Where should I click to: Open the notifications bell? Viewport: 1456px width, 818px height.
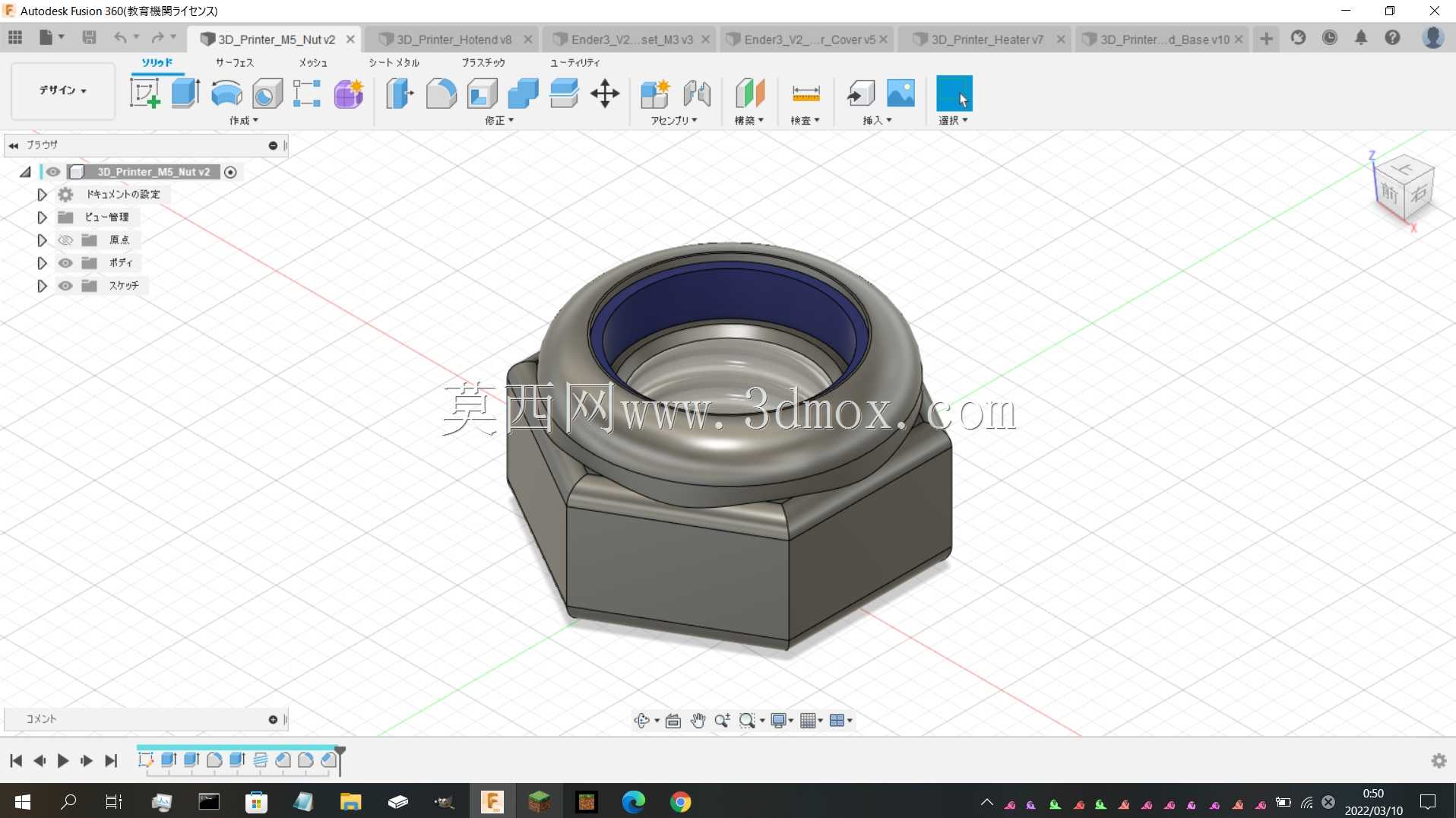point(1361,37)
